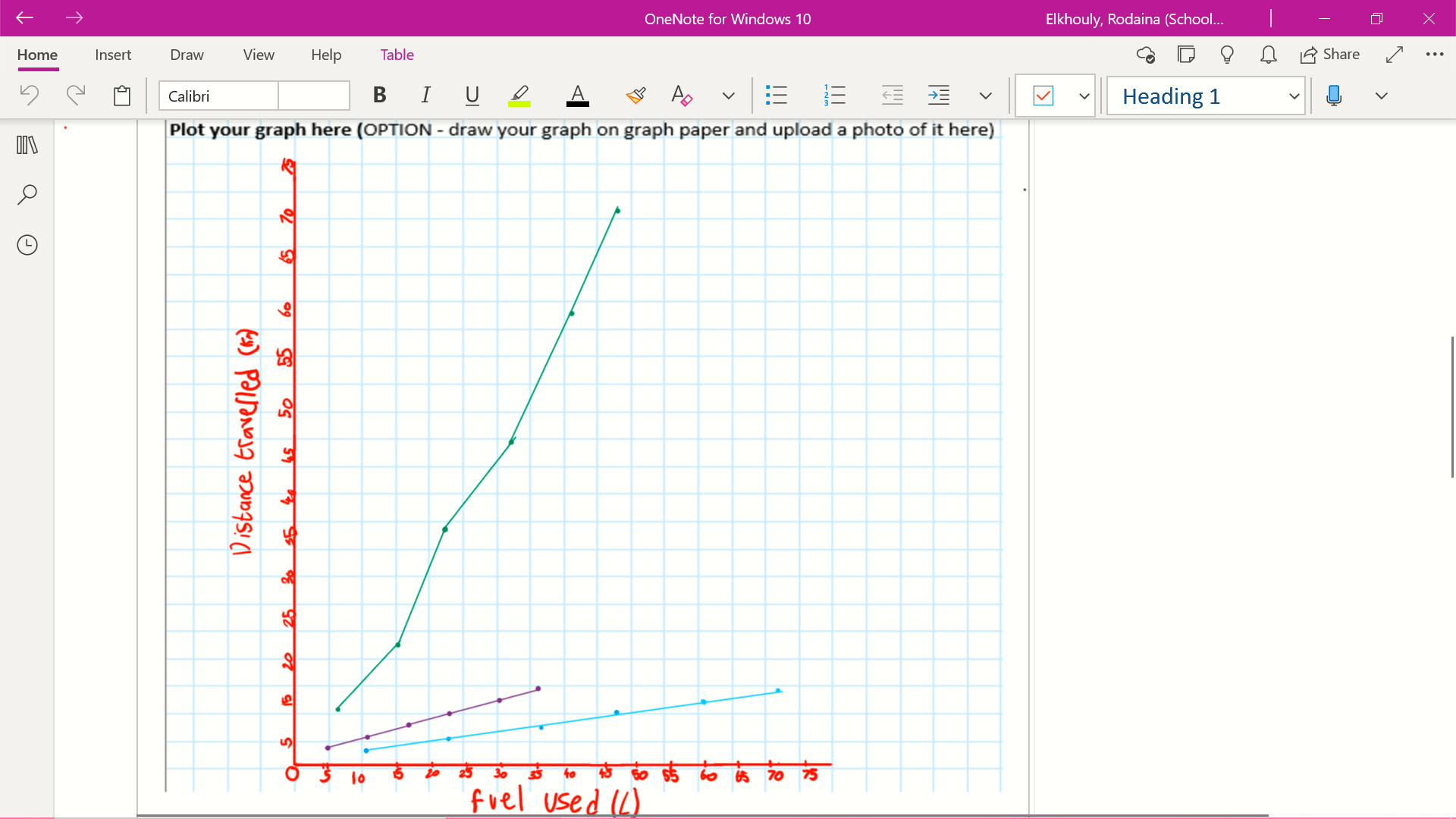Click the Calibri font name box
The height and width of the screenshot is (819, 1456).
coord(218,96)
